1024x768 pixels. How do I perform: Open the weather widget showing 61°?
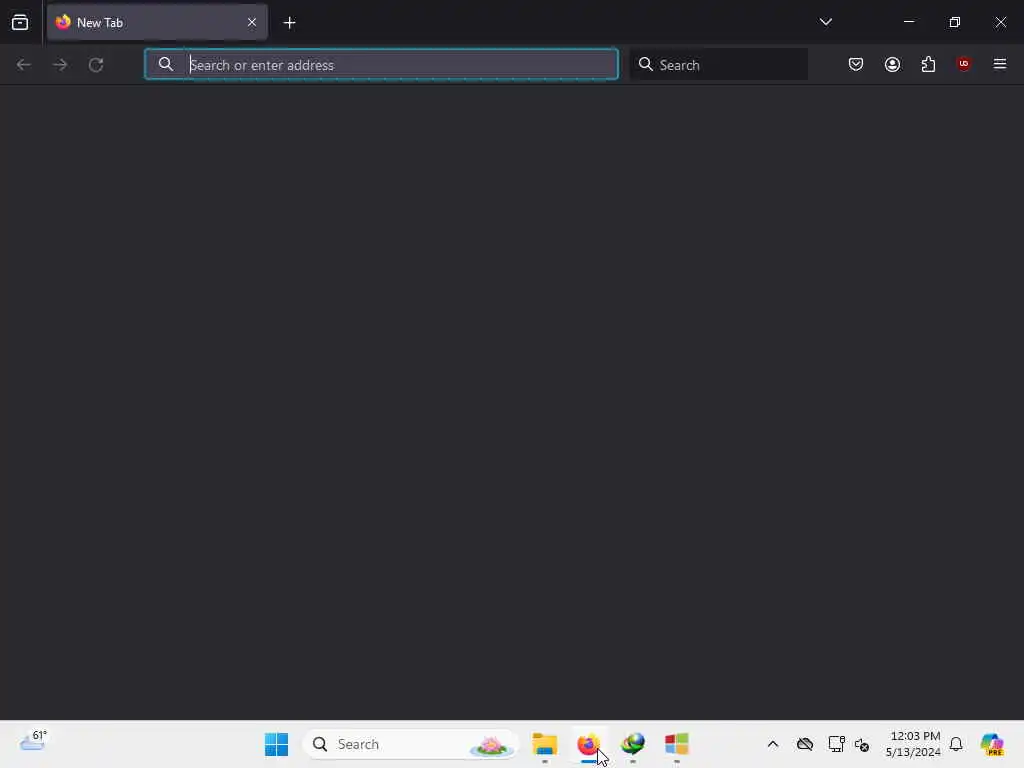(x=33, y=742)
